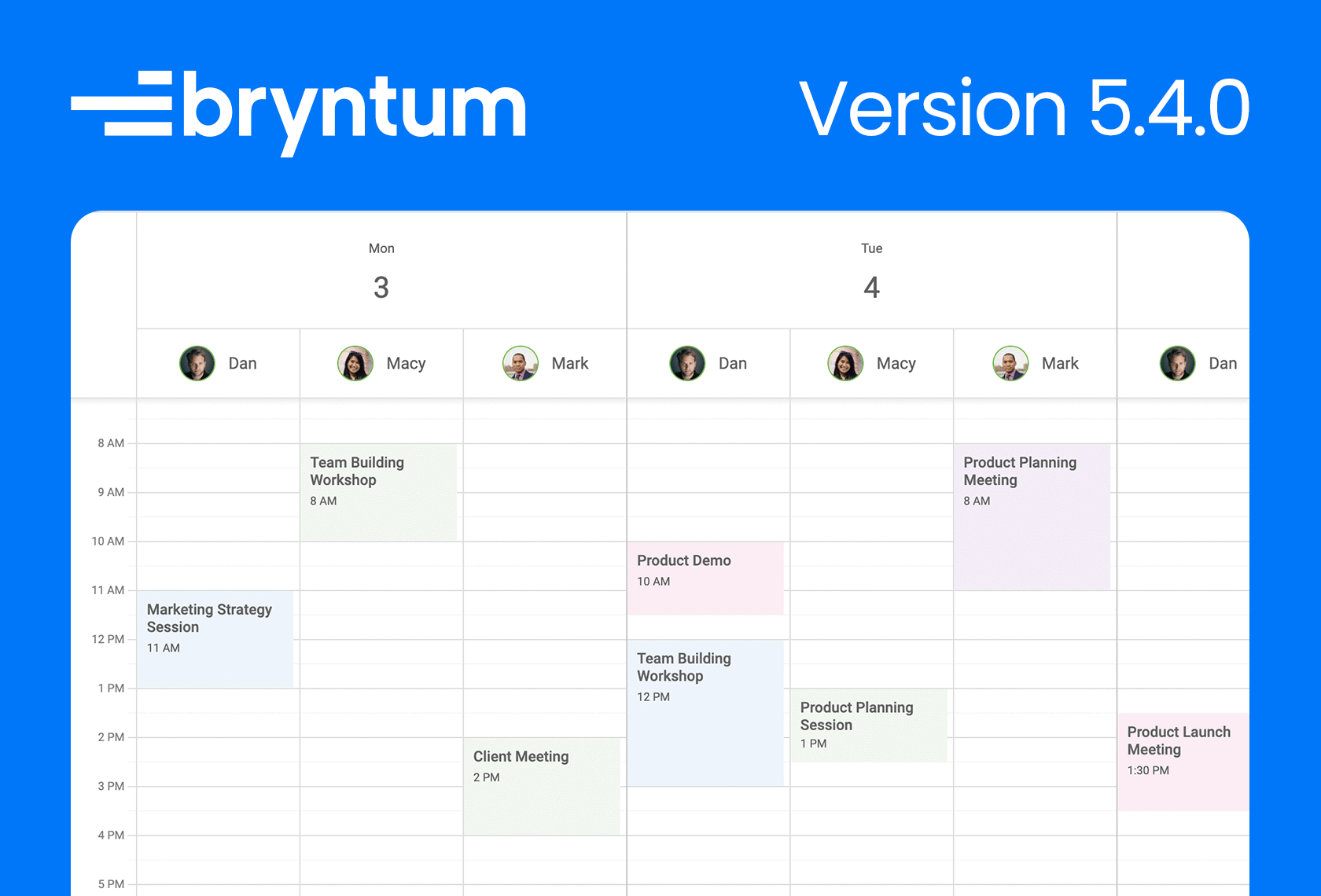Click the 1 PM time label

[111, 688]
